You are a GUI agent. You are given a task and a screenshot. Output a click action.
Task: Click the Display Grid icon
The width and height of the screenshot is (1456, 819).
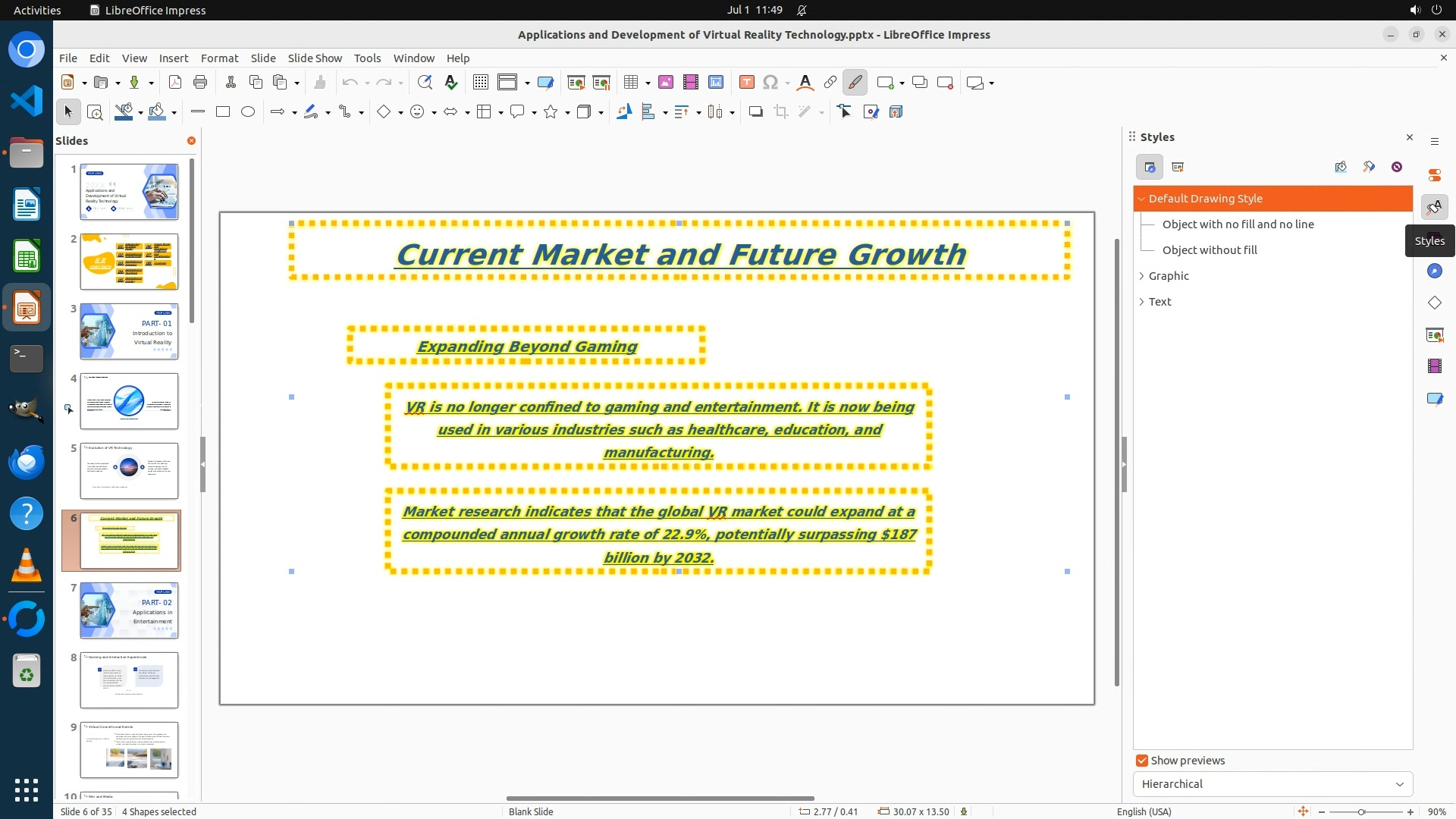[x=480, y=83]
